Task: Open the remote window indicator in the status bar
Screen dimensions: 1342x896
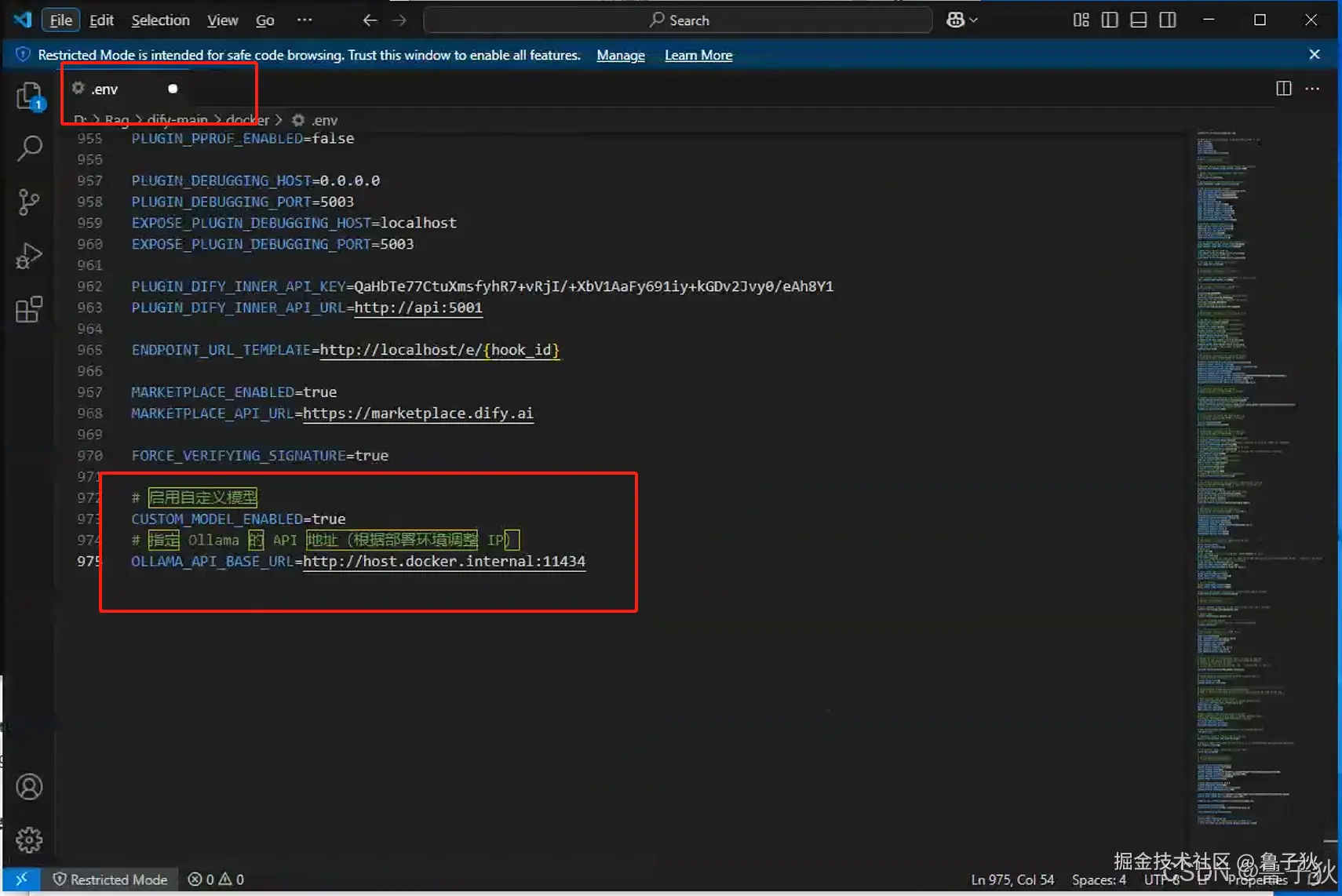Action: tap(22, 880)
